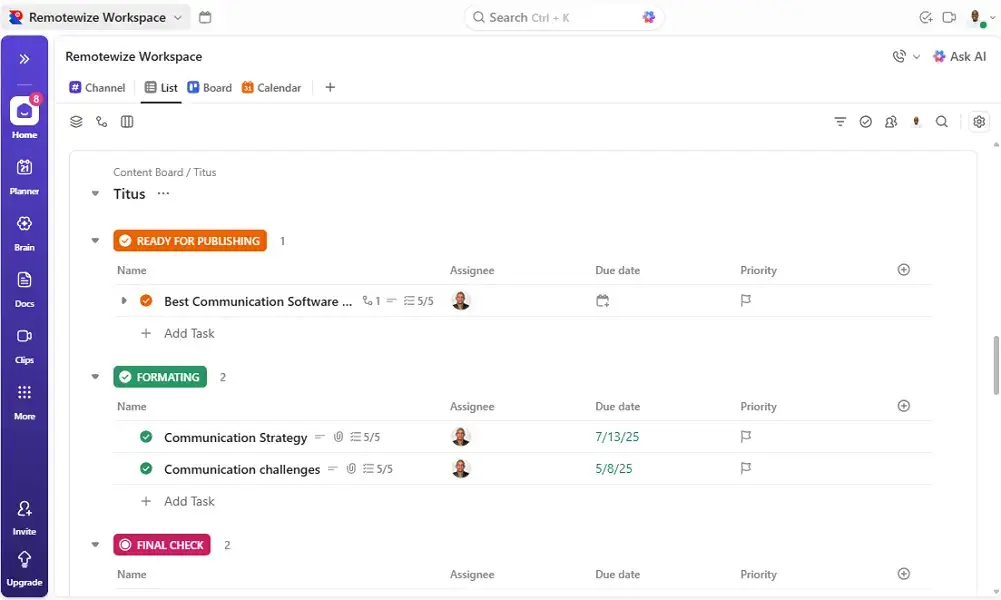1001x600 pixels.
Task: Open Brain from the sidebar
Action: click(24, 225)
